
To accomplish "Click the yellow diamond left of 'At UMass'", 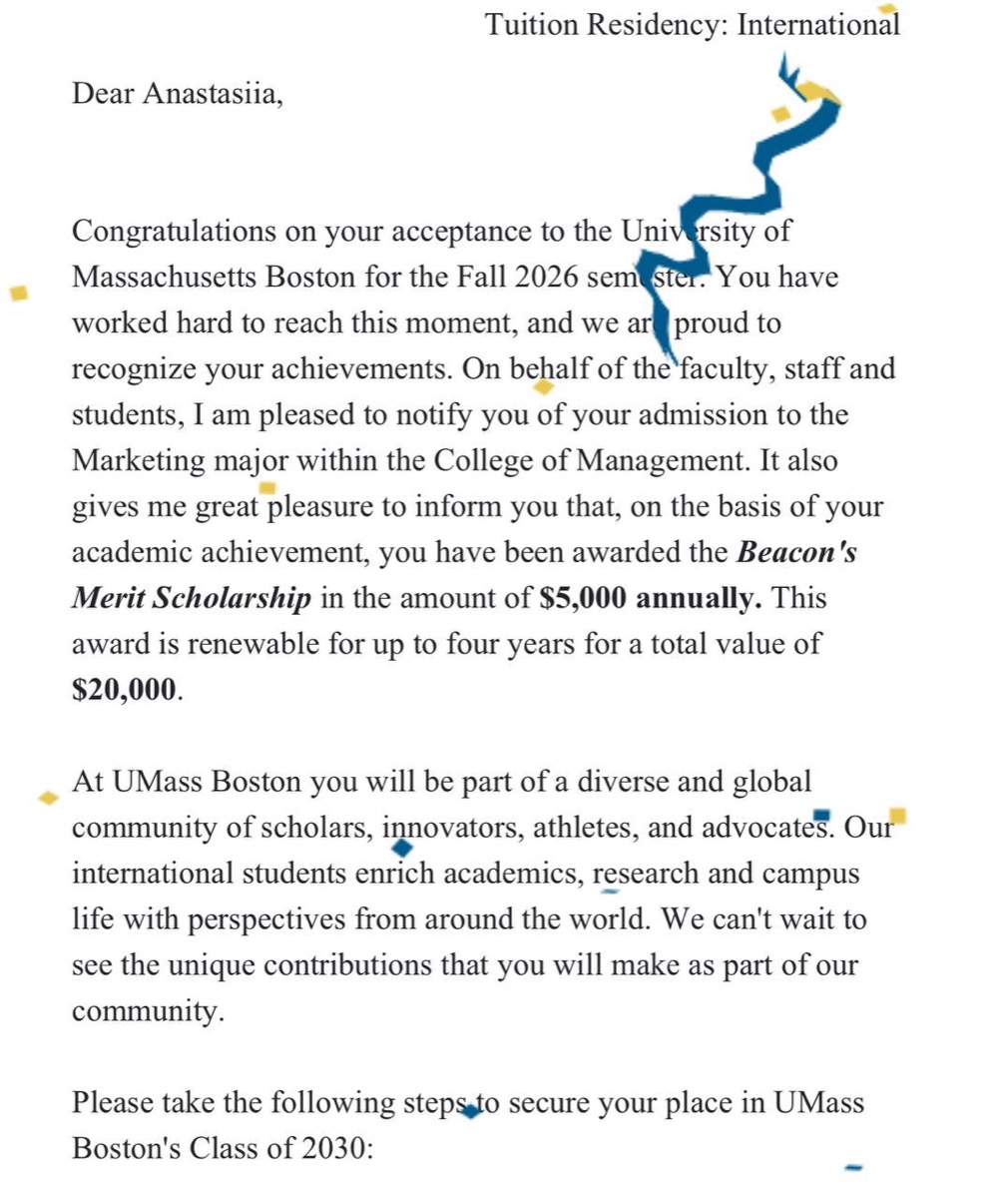I will [47, 798].
